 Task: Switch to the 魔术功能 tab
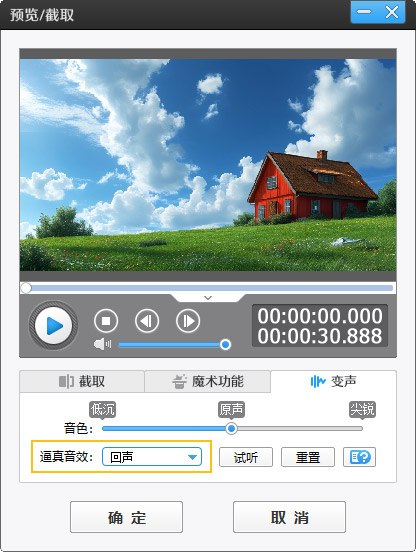208,381
